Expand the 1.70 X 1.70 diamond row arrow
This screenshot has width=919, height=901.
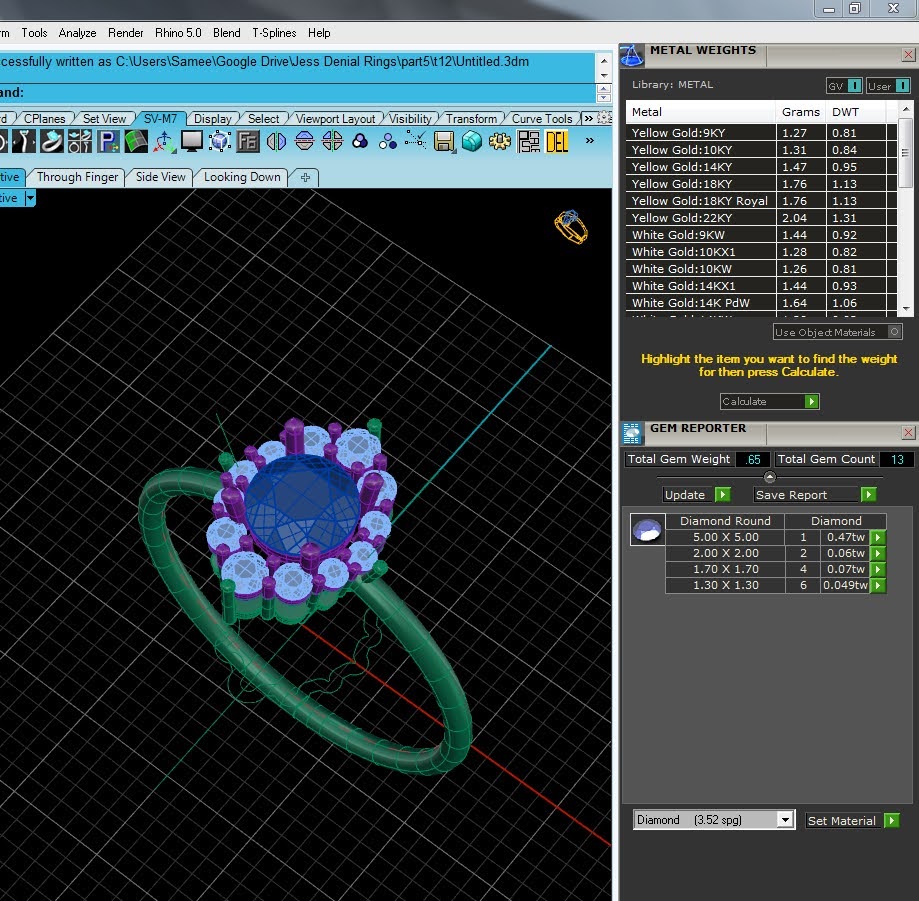point(877,569)
